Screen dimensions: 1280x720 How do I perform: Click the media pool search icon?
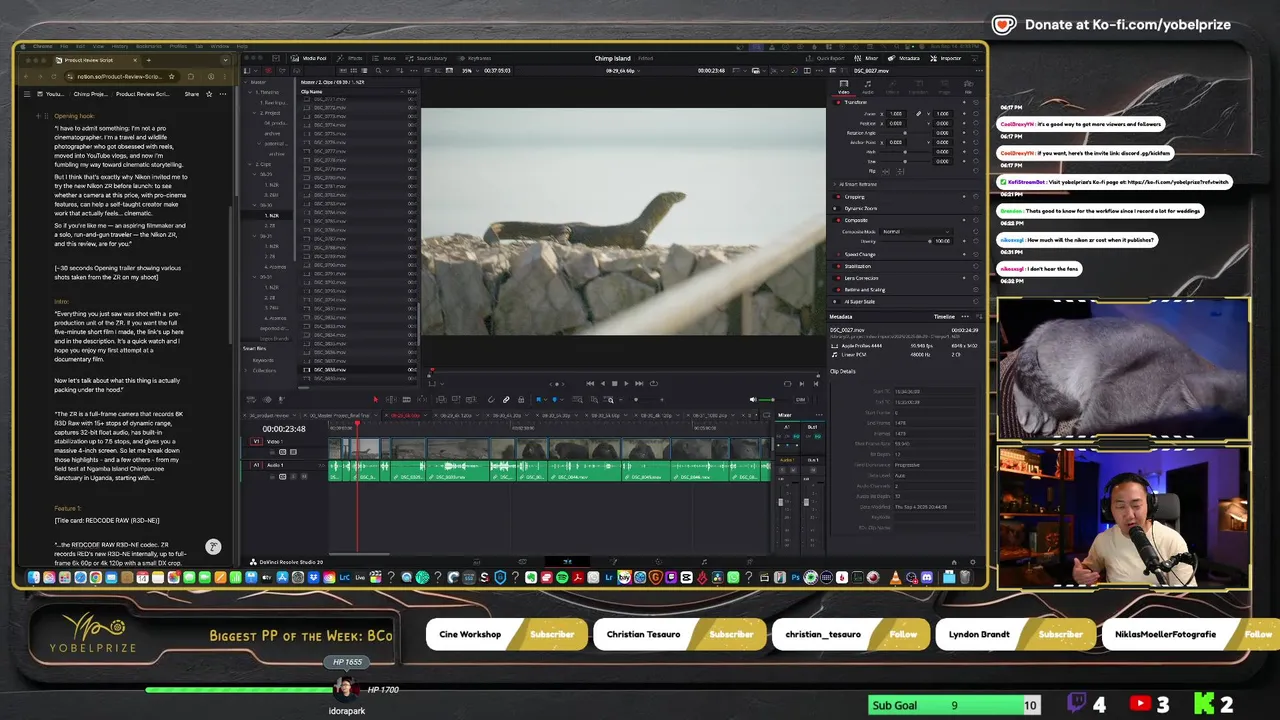pos(379,71)
